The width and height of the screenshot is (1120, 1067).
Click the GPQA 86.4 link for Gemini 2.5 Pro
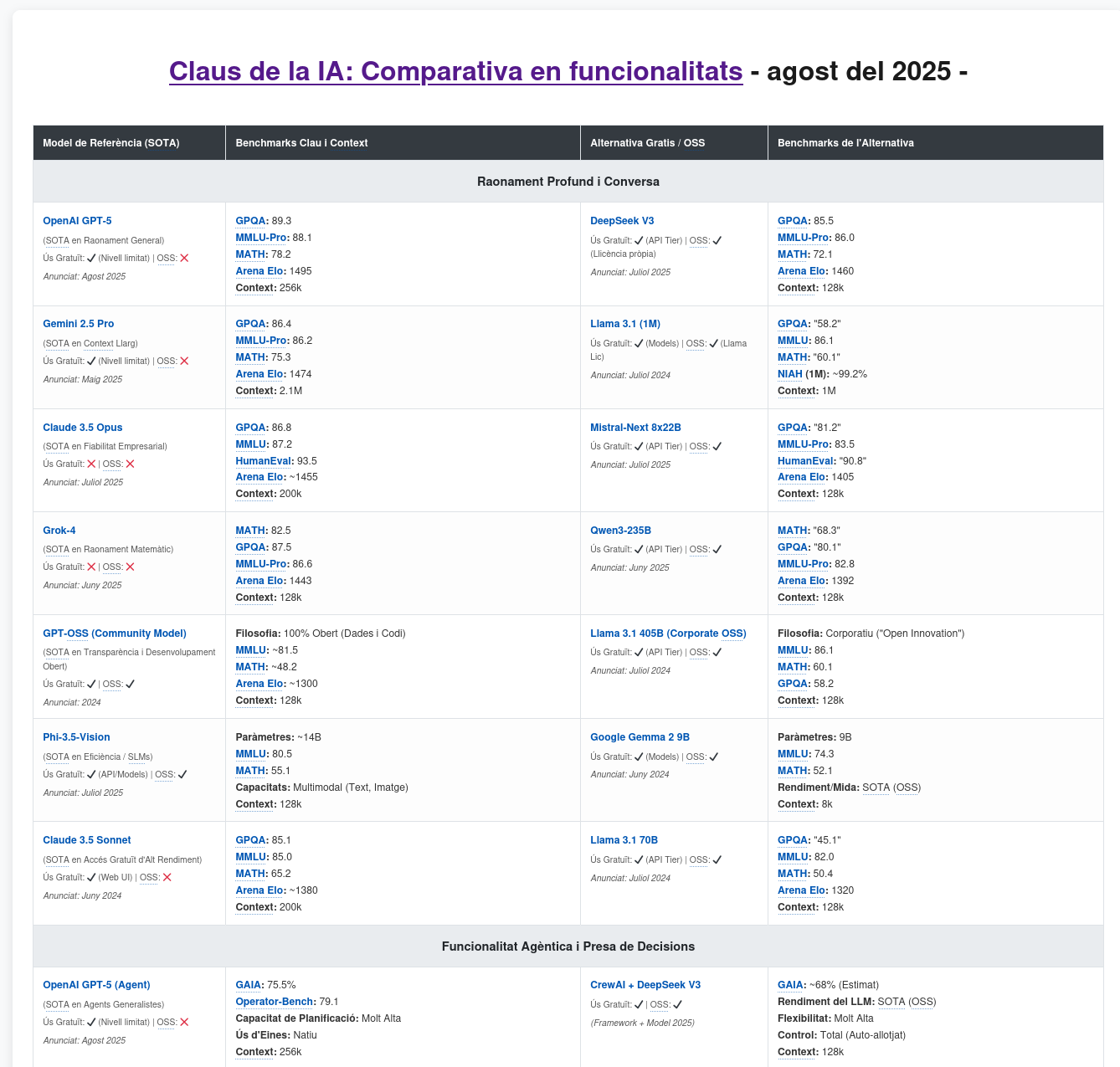click(251, 324)
